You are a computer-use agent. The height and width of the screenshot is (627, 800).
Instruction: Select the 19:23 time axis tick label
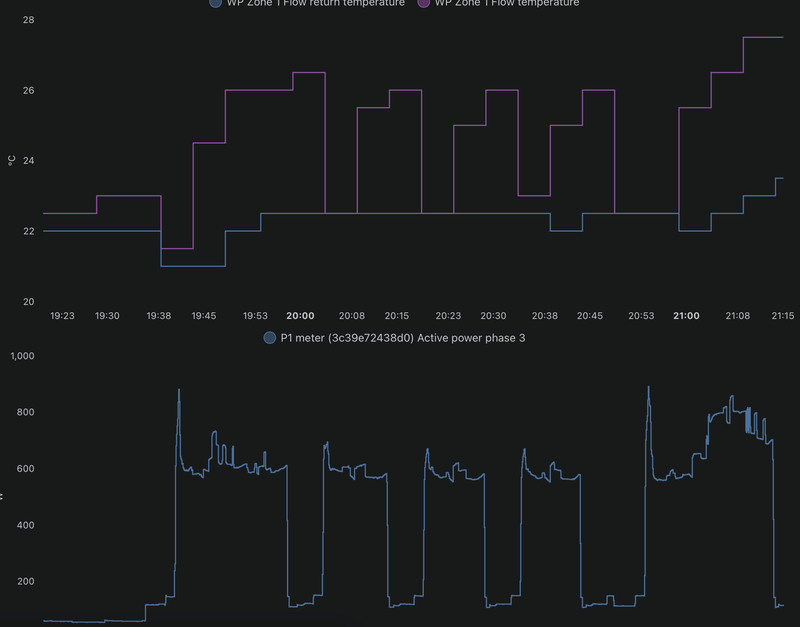tap(62, 316)
